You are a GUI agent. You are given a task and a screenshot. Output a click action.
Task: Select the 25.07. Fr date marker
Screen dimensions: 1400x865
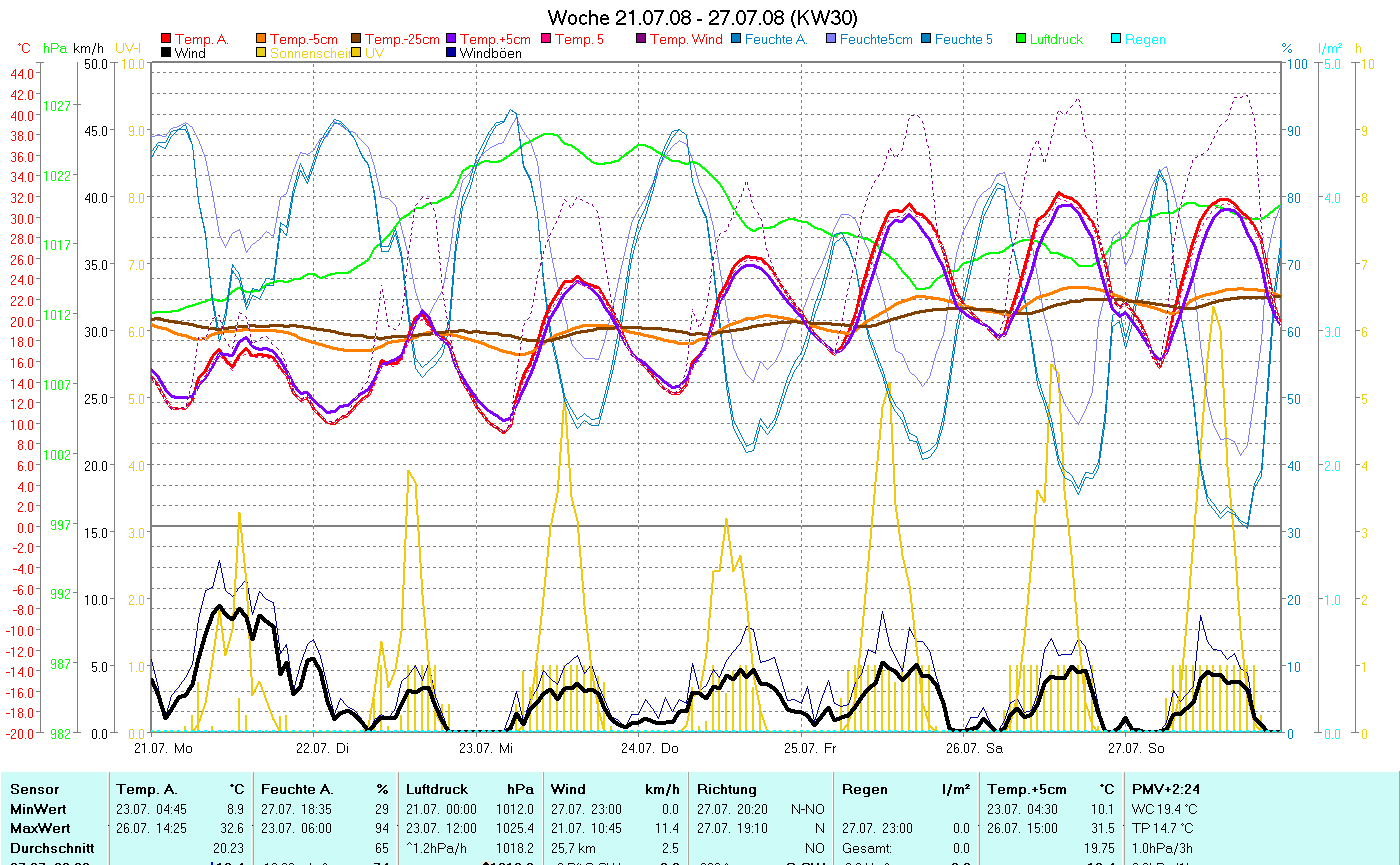pos(809,748)
